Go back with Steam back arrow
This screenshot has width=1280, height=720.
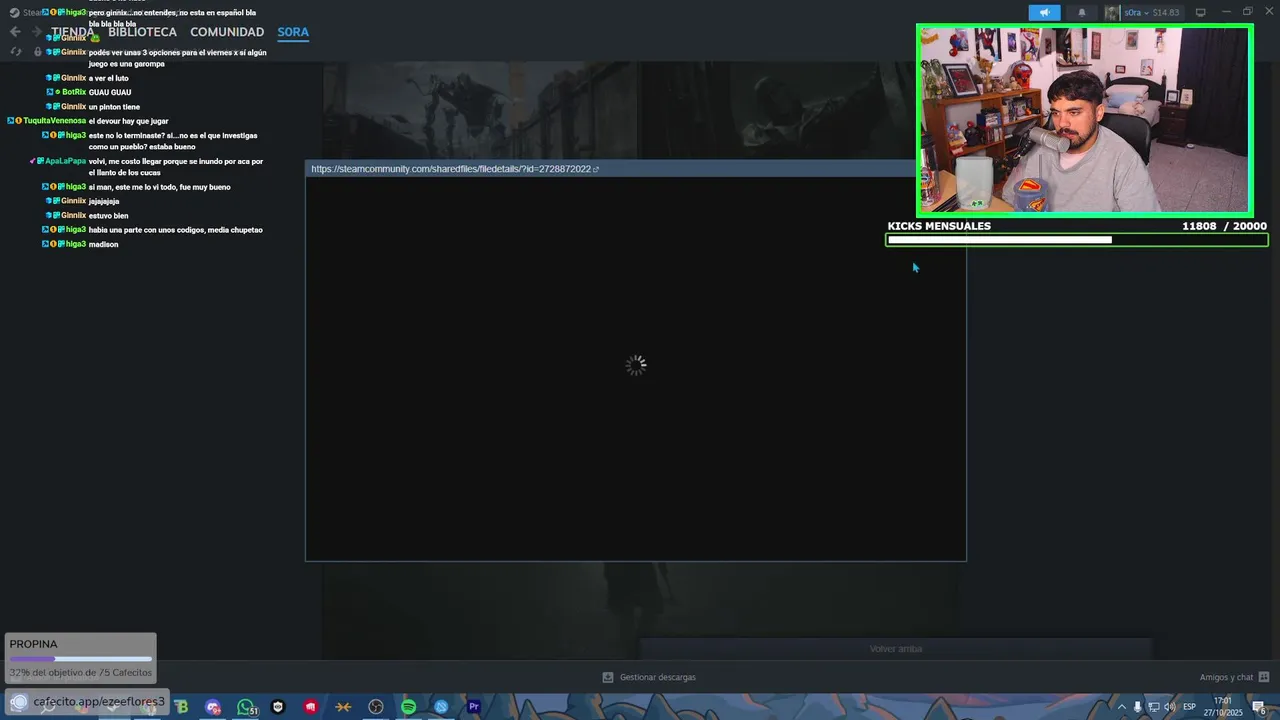15,32
